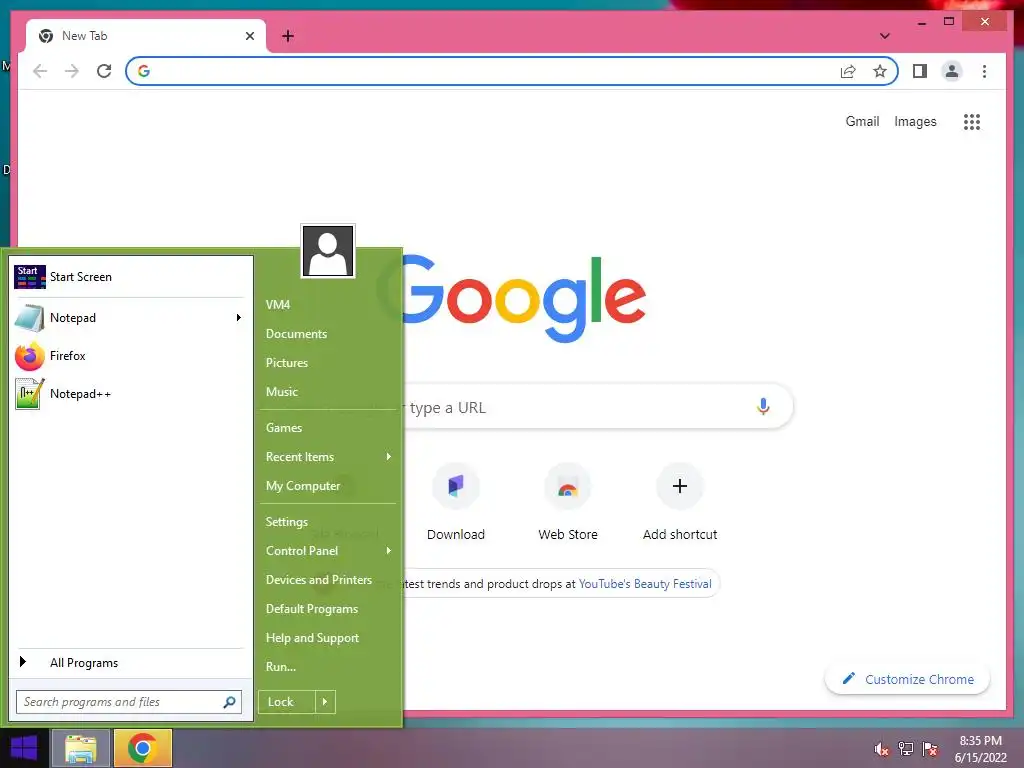Open the Web Store shortcut tile
Screen dimensions: 1024x768
tap(568, 502)
